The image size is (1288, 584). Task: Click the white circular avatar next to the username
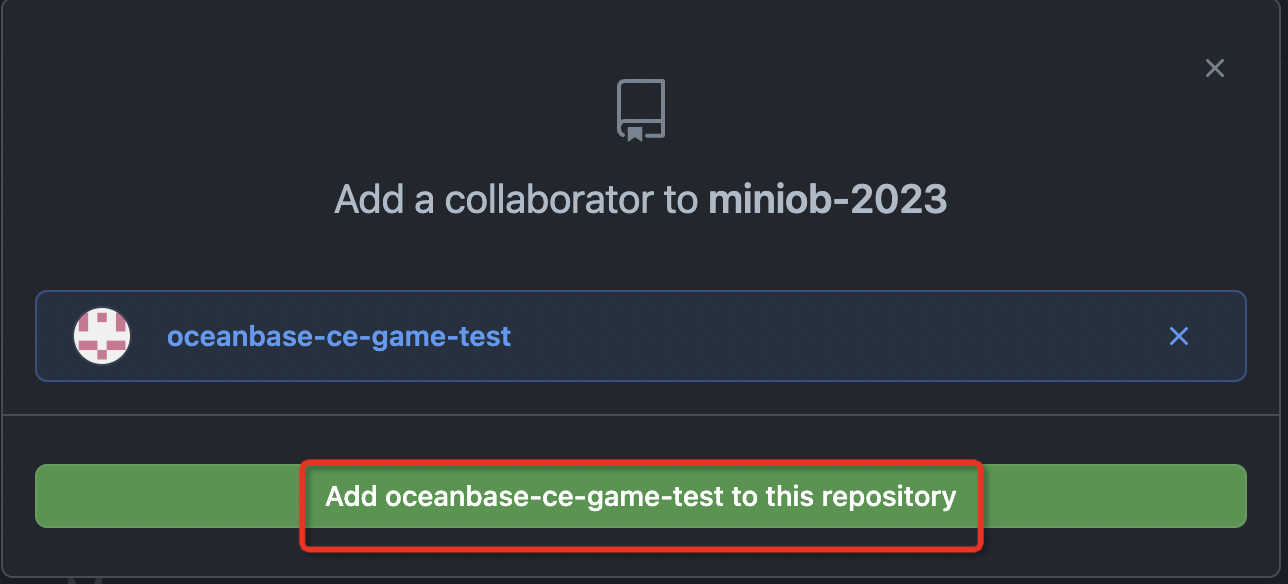(103, 336)
